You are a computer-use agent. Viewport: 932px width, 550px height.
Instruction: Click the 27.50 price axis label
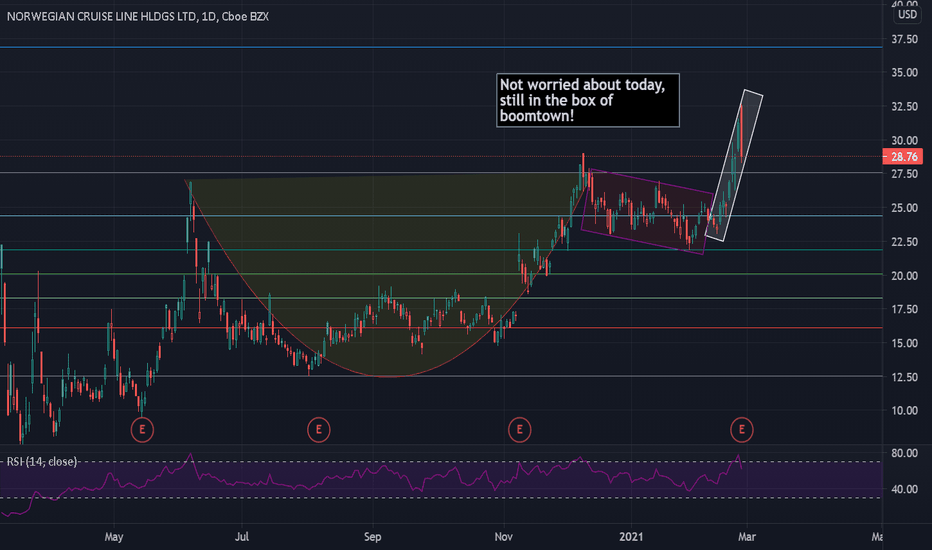pyautogui.click(x=904, y=174)
